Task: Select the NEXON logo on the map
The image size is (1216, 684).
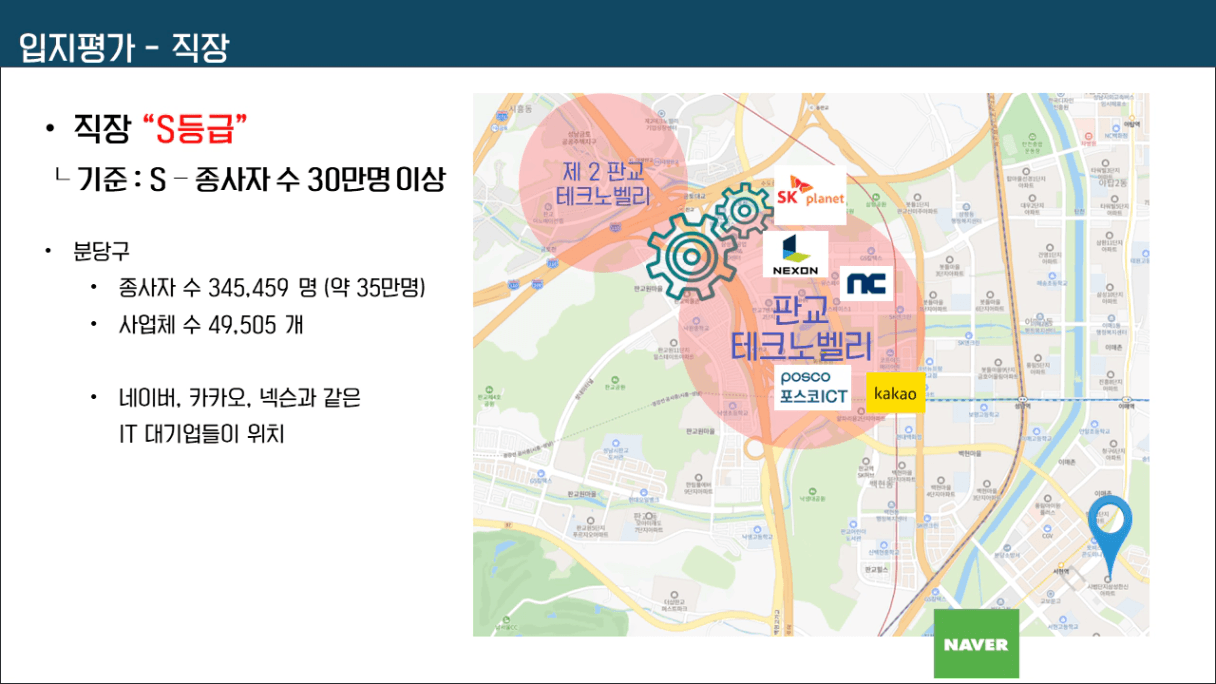Action: point(795,254)
